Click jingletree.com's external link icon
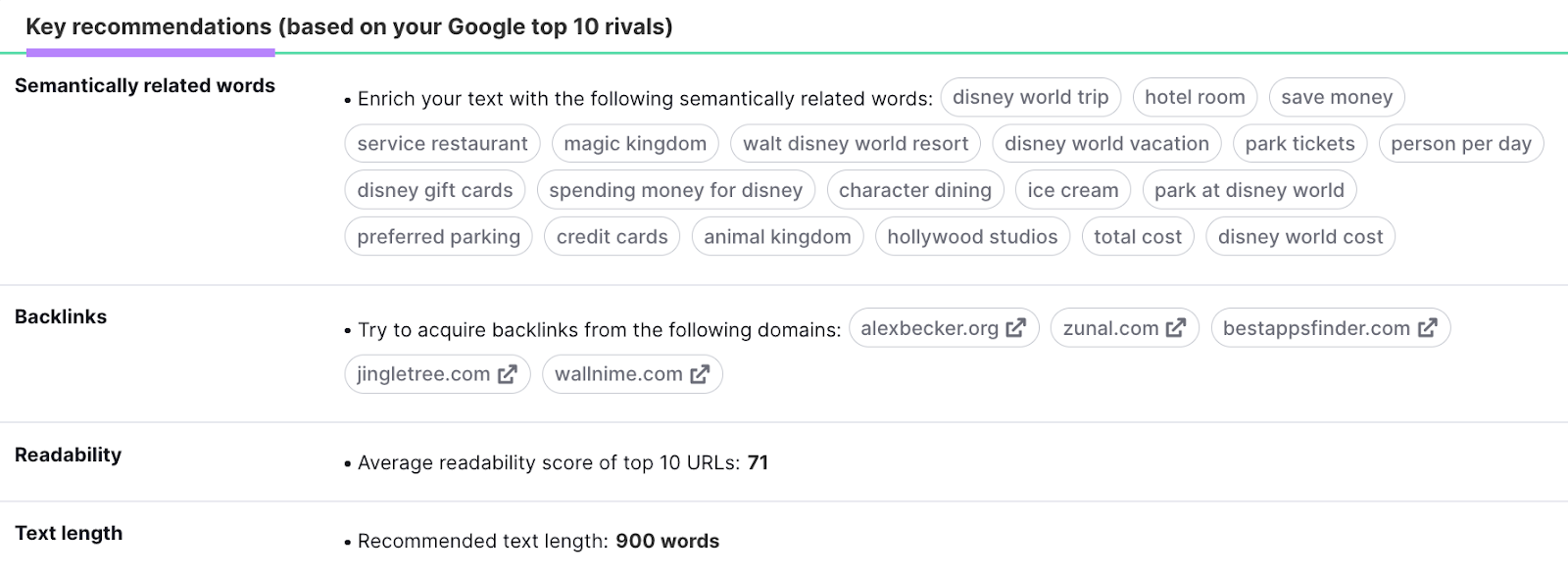Viewport: 1568px width, 575px height. pos(506,373)
